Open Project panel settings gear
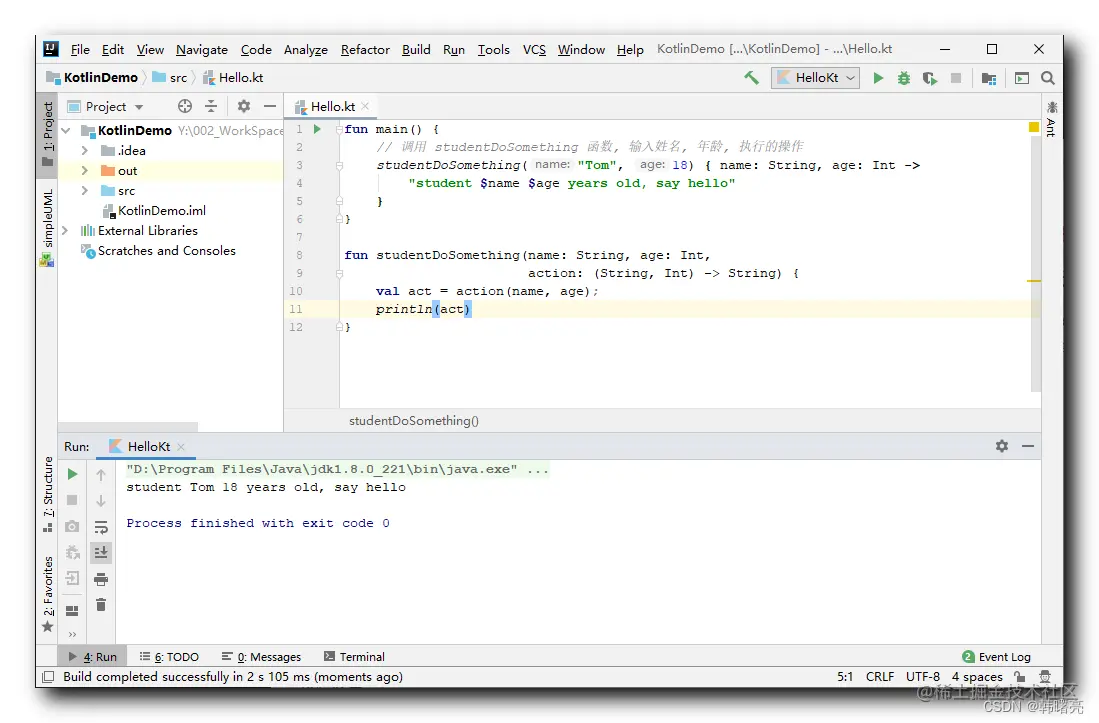This screenshot has width=1099, height=723. point(243,106)
